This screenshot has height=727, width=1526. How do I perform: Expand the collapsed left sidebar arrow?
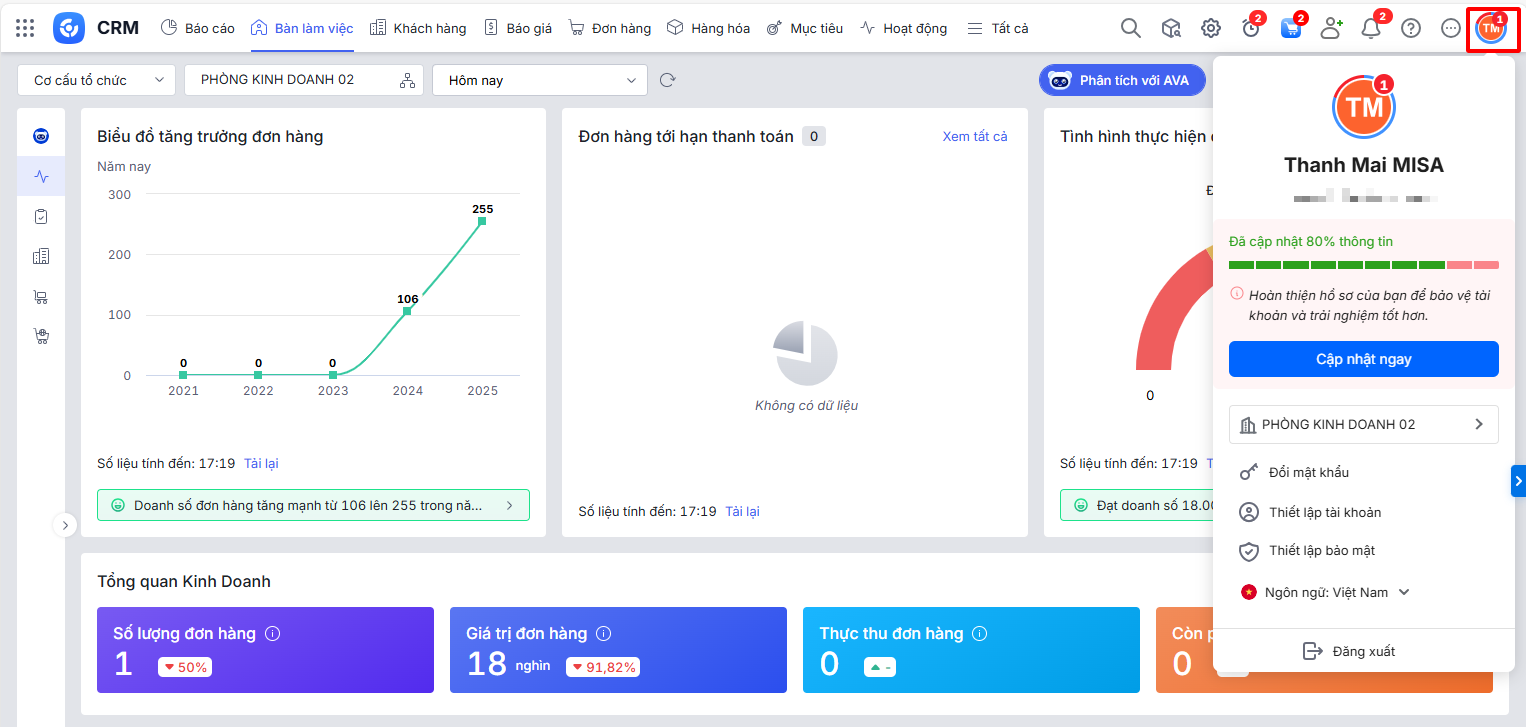64,524
